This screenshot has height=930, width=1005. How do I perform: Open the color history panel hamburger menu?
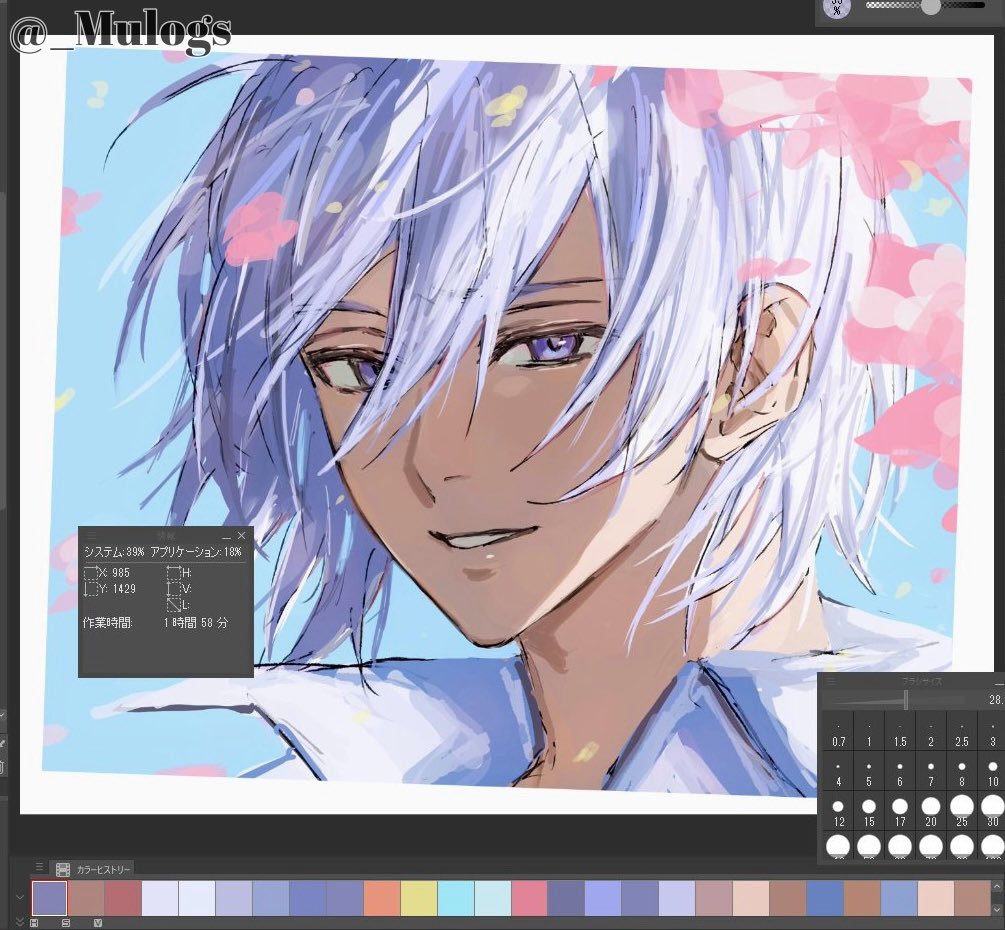[39, 867]
